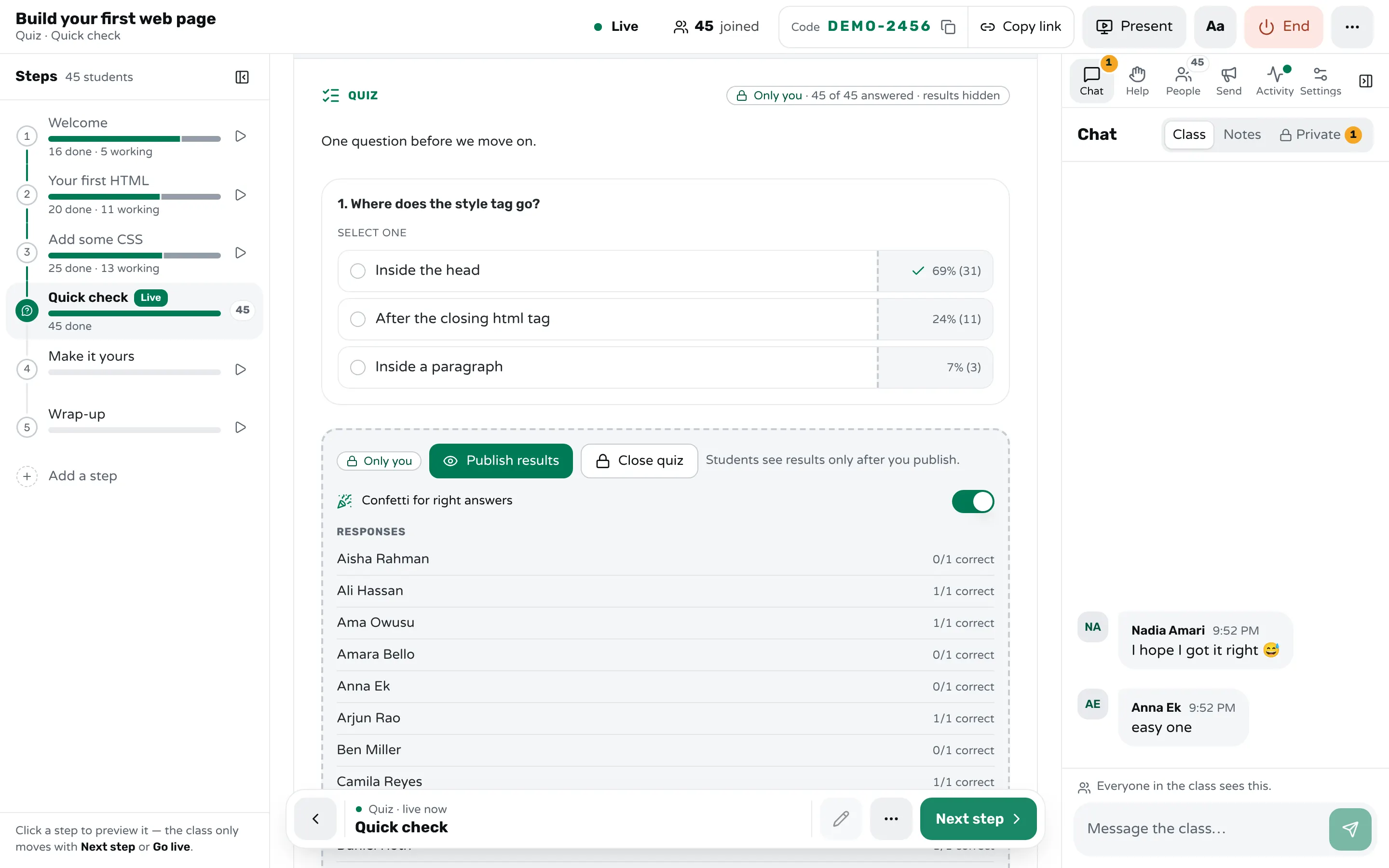Open the Send announcement panel
This screenshot has height=868, width=1389.
tap(1229, 81)
